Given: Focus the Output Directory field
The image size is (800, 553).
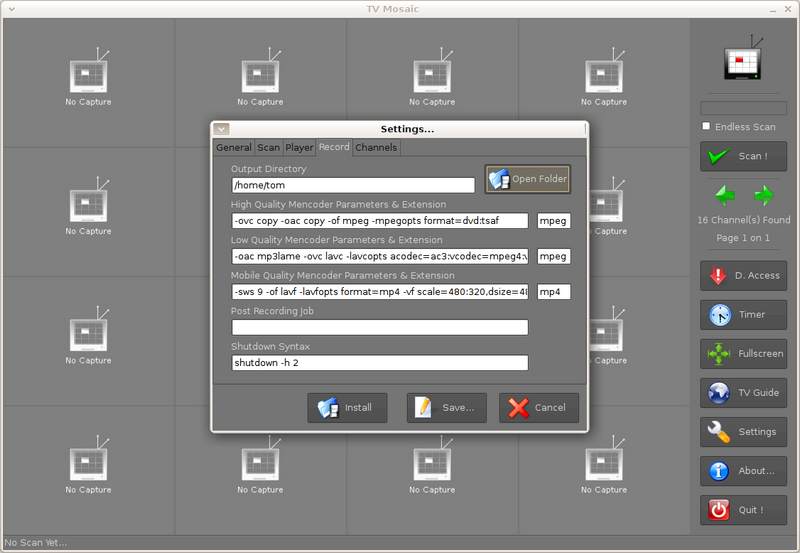Looking at the screenshot, I should coord(353,185).
